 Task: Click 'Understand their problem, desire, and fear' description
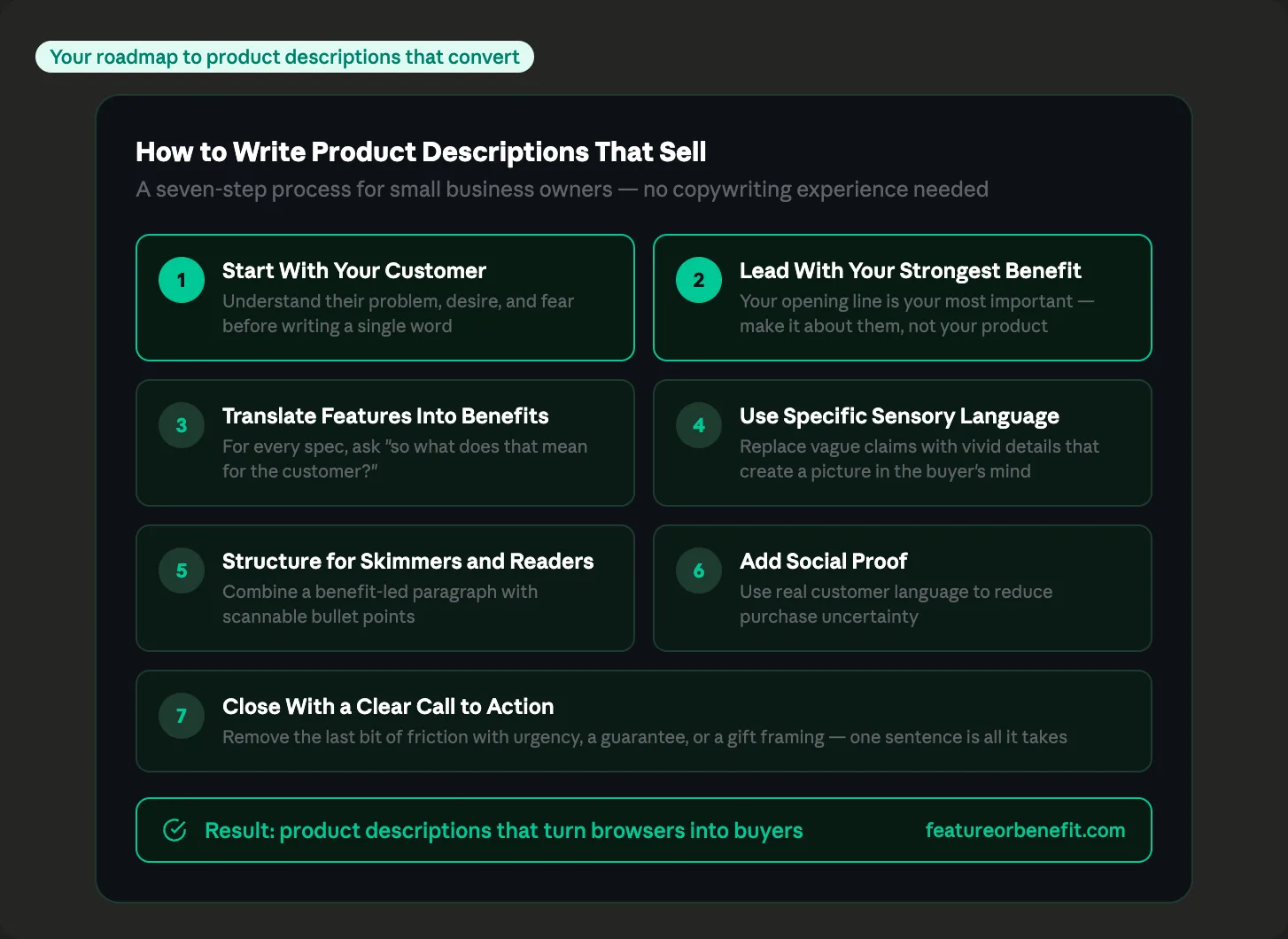(x=399, y=314)
